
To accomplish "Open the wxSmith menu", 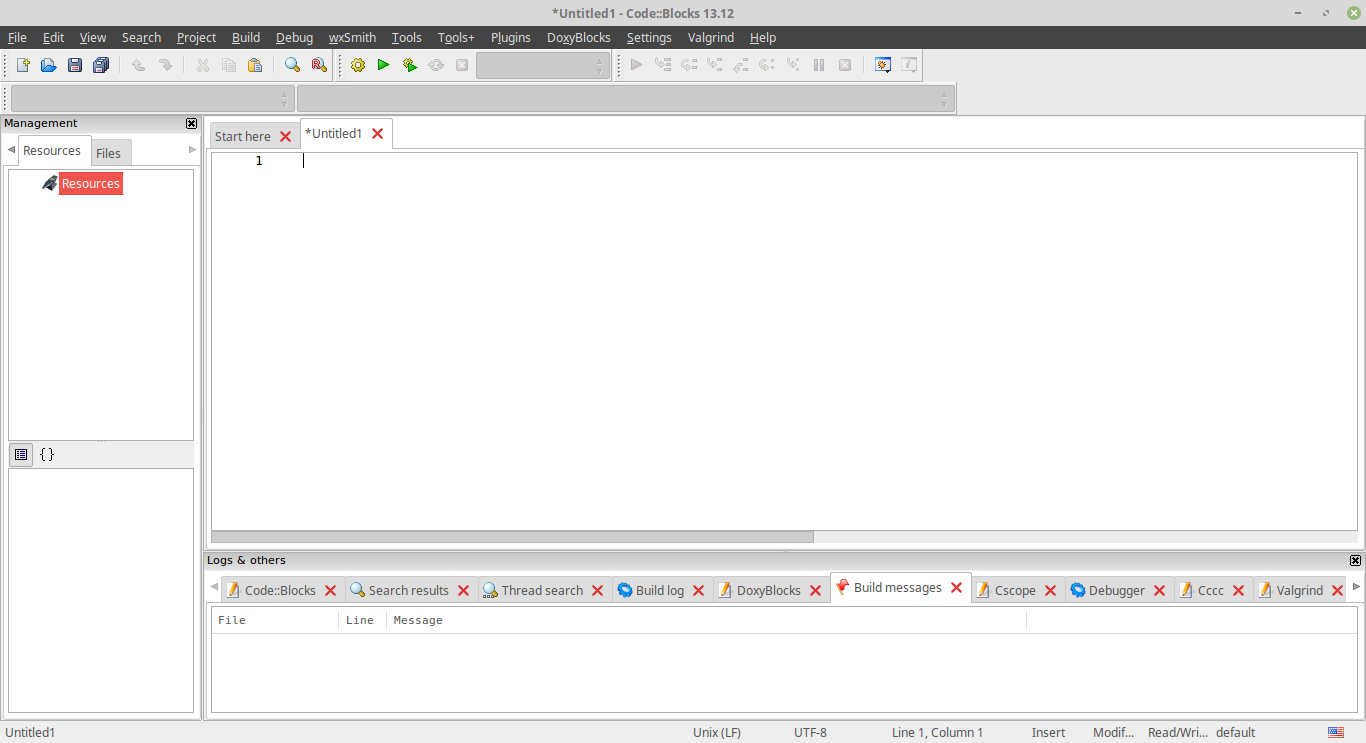I will click(x=353, y=37).
